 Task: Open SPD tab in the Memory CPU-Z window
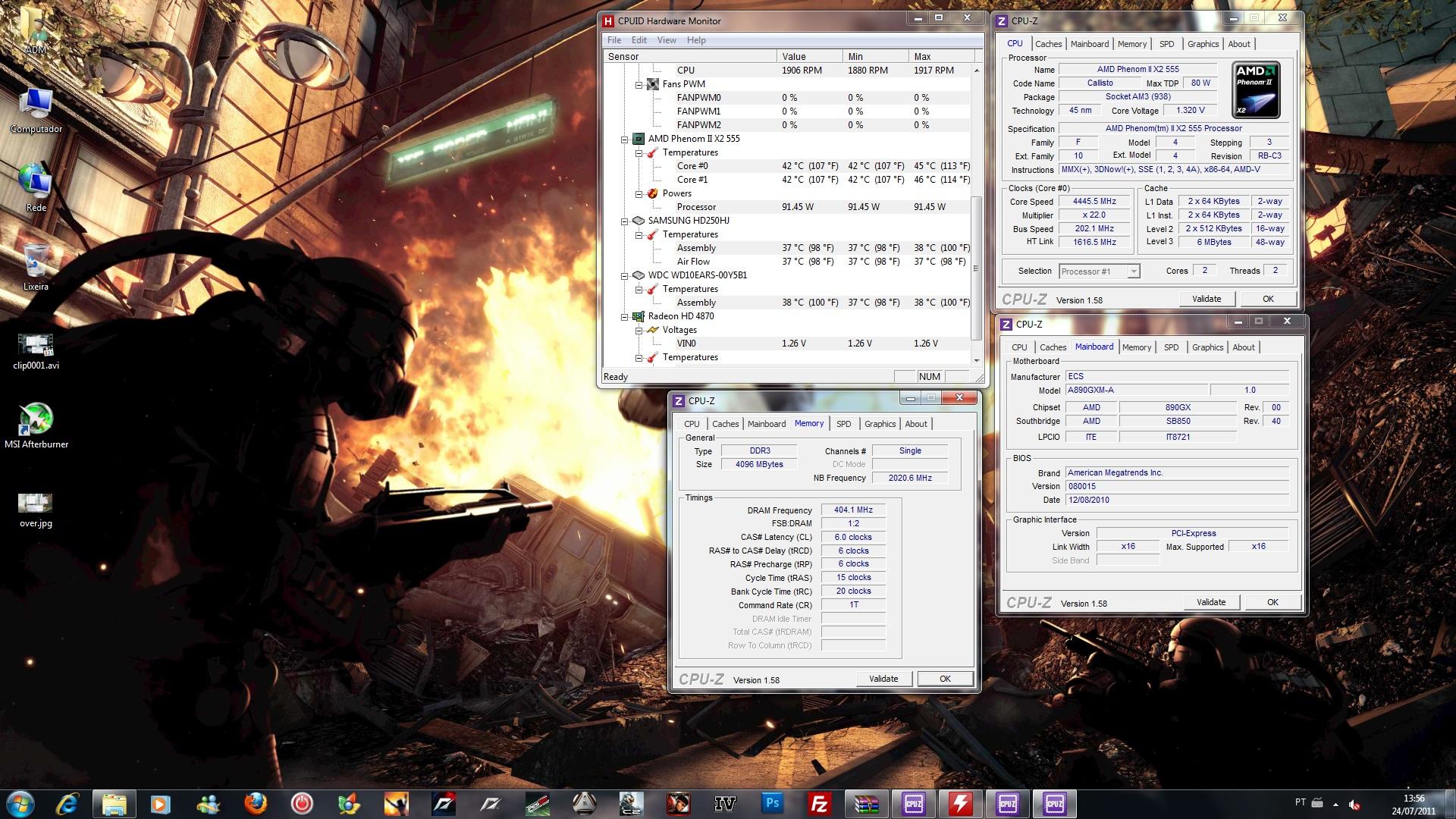(x=843, y=424)
